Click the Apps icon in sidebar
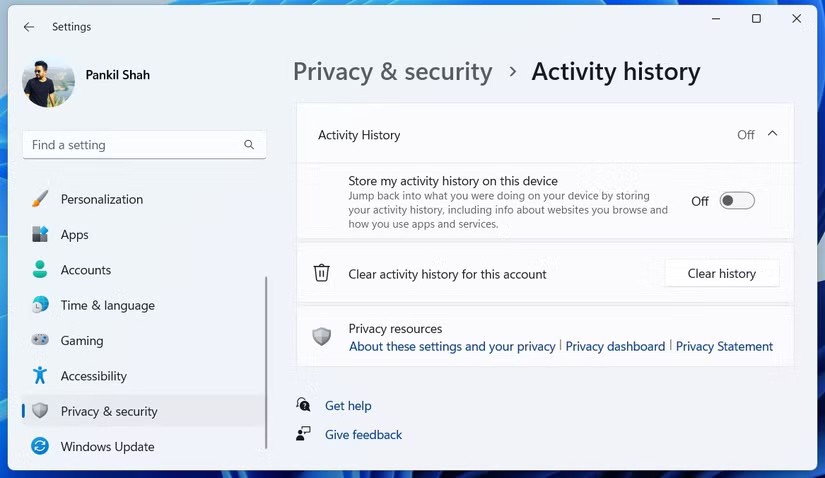 40,234
